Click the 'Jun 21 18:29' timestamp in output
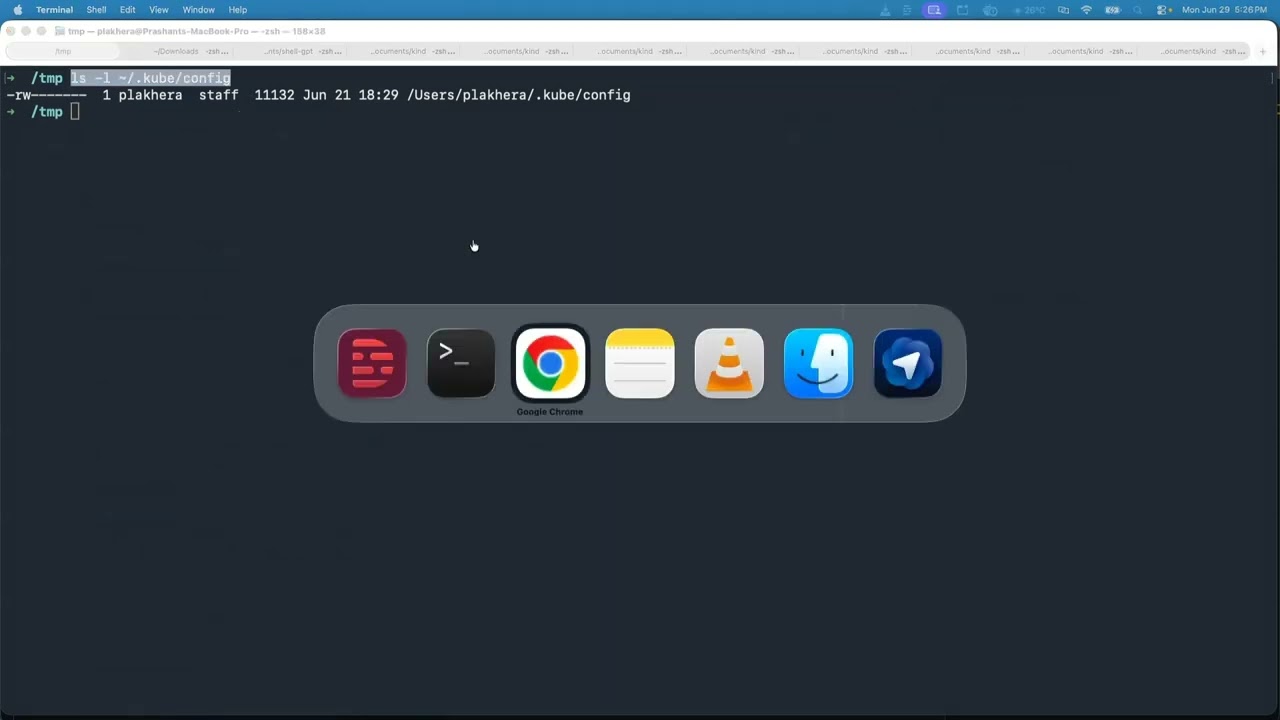 coord(350,95)
